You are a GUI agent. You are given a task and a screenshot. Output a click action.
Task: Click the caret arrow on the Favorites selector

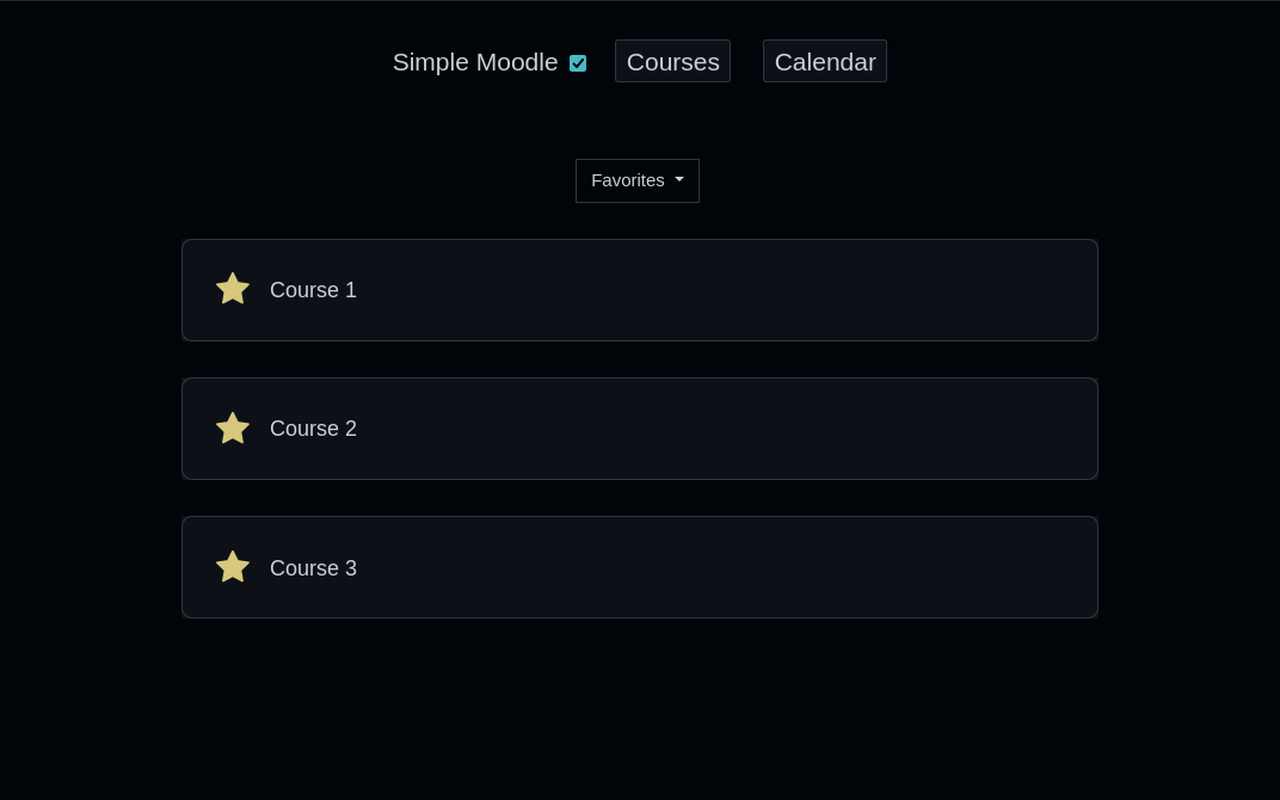point(680,181)
